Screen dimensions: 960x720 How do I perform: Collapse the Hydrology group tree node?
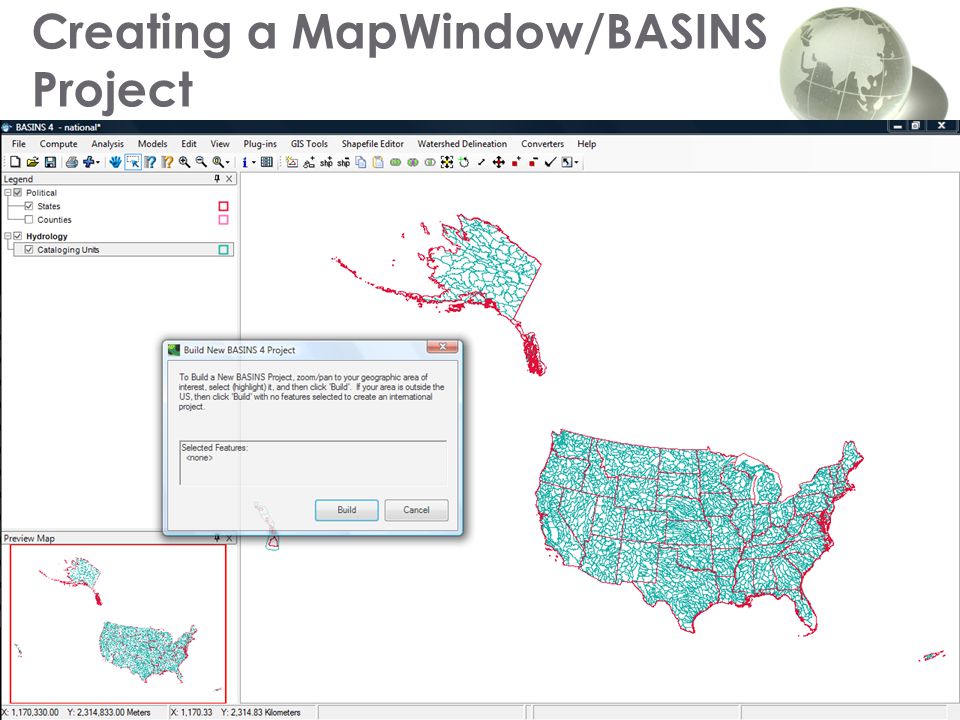(x=8, y=236)
